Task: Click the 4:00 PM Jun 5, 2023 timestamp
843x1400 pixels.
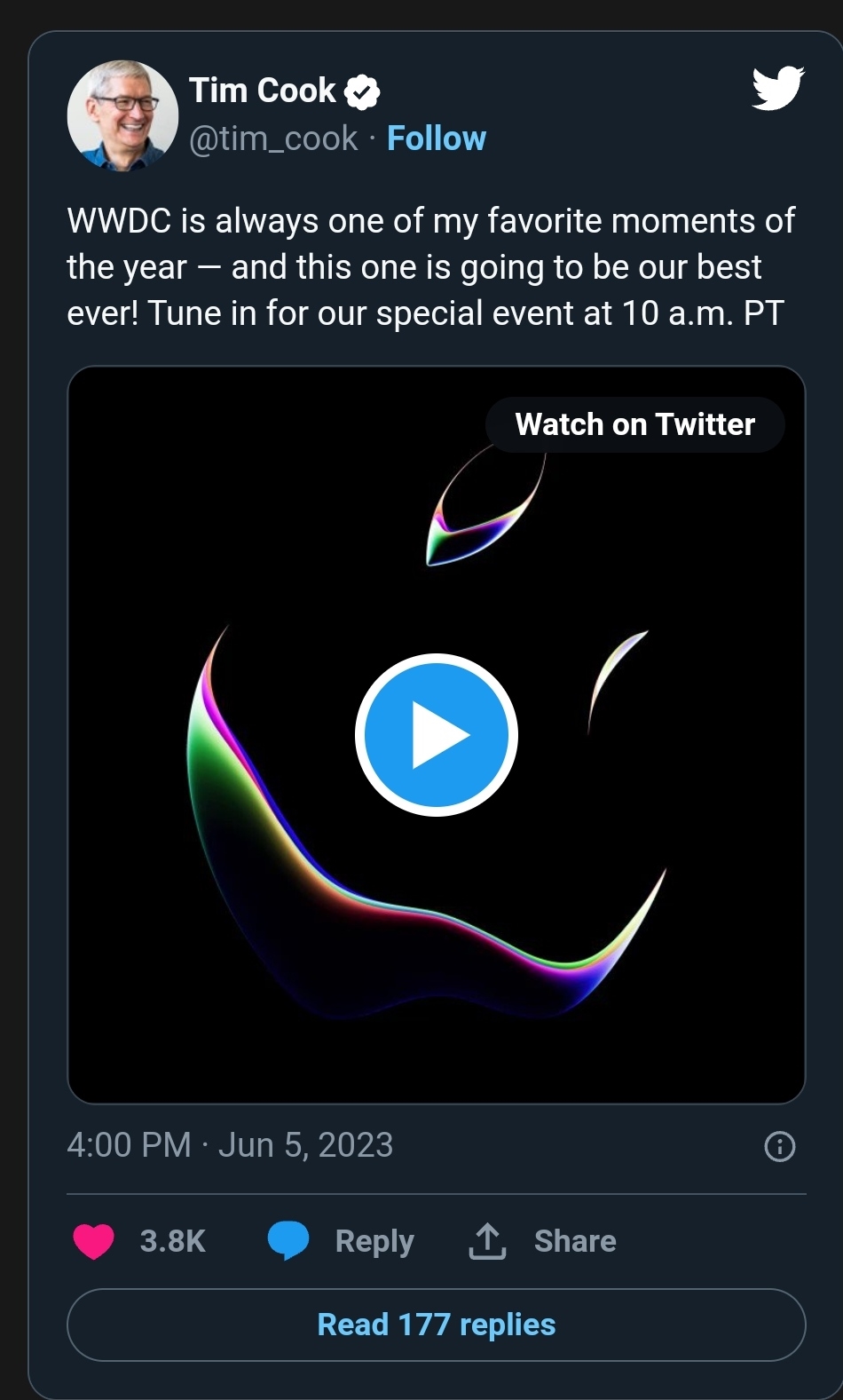Action: 230,1145
